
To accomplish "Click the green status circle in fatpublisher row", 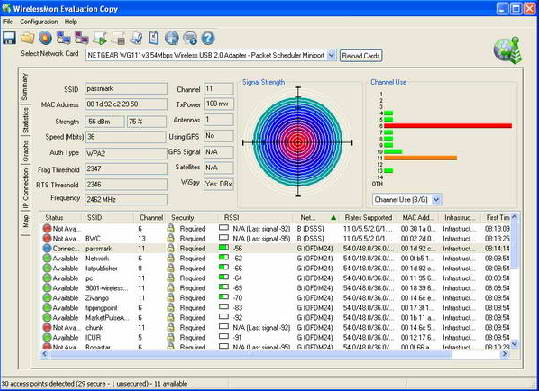I will pyautogui.click(x=47, y=268).
